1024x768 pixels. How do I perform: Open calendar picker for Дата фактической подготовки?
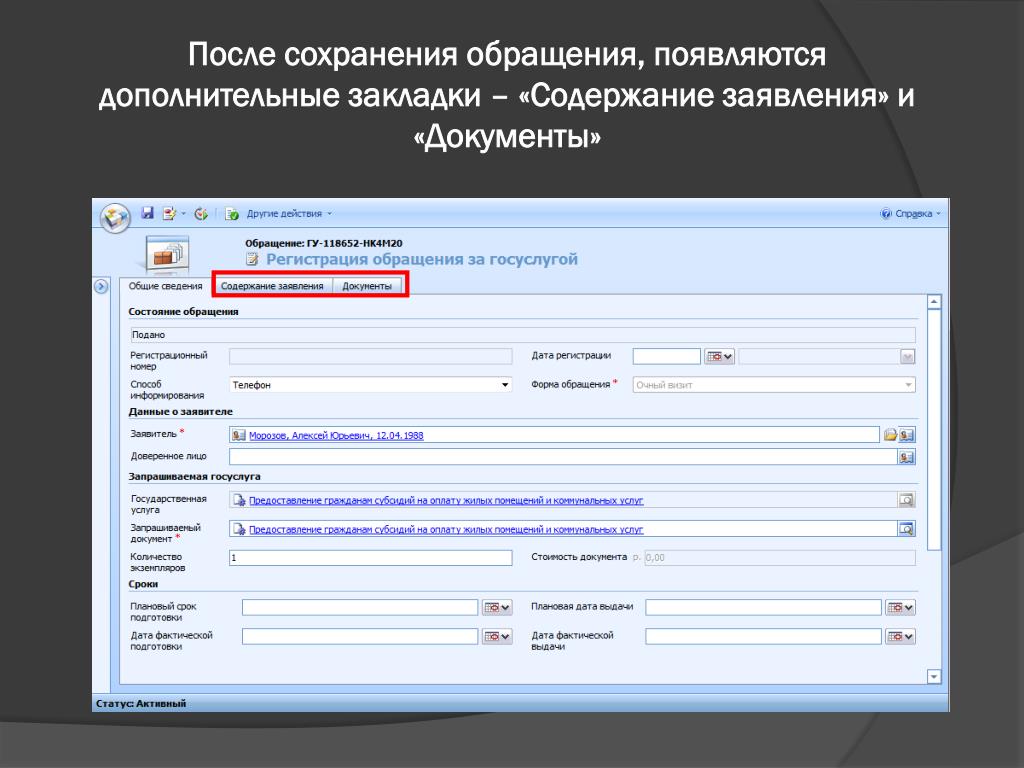click(497, 636)
